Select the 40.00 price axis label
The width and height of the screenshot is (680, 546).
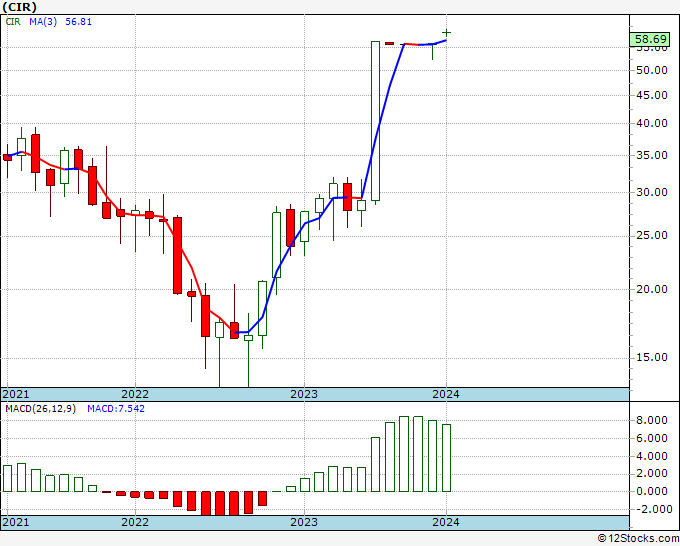[x=651, y=123]
